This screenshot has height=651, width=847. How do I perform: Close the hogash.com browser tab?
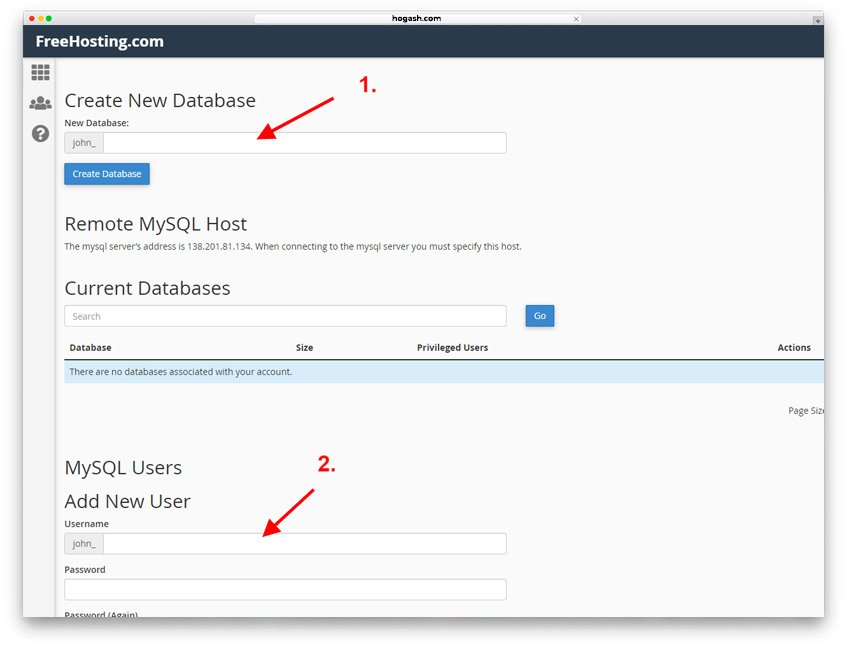coord(576,19)
